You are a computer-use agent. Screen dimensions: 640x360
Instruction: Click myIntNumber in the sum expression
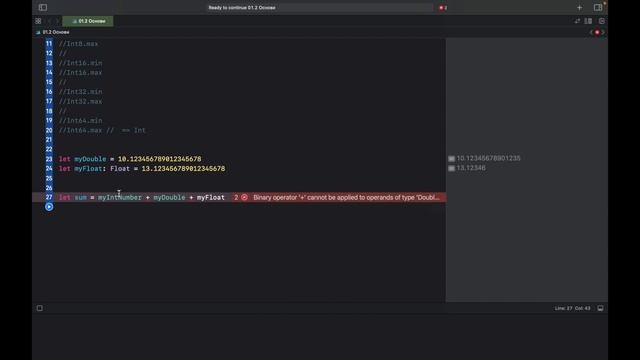[x=120, y=198]
